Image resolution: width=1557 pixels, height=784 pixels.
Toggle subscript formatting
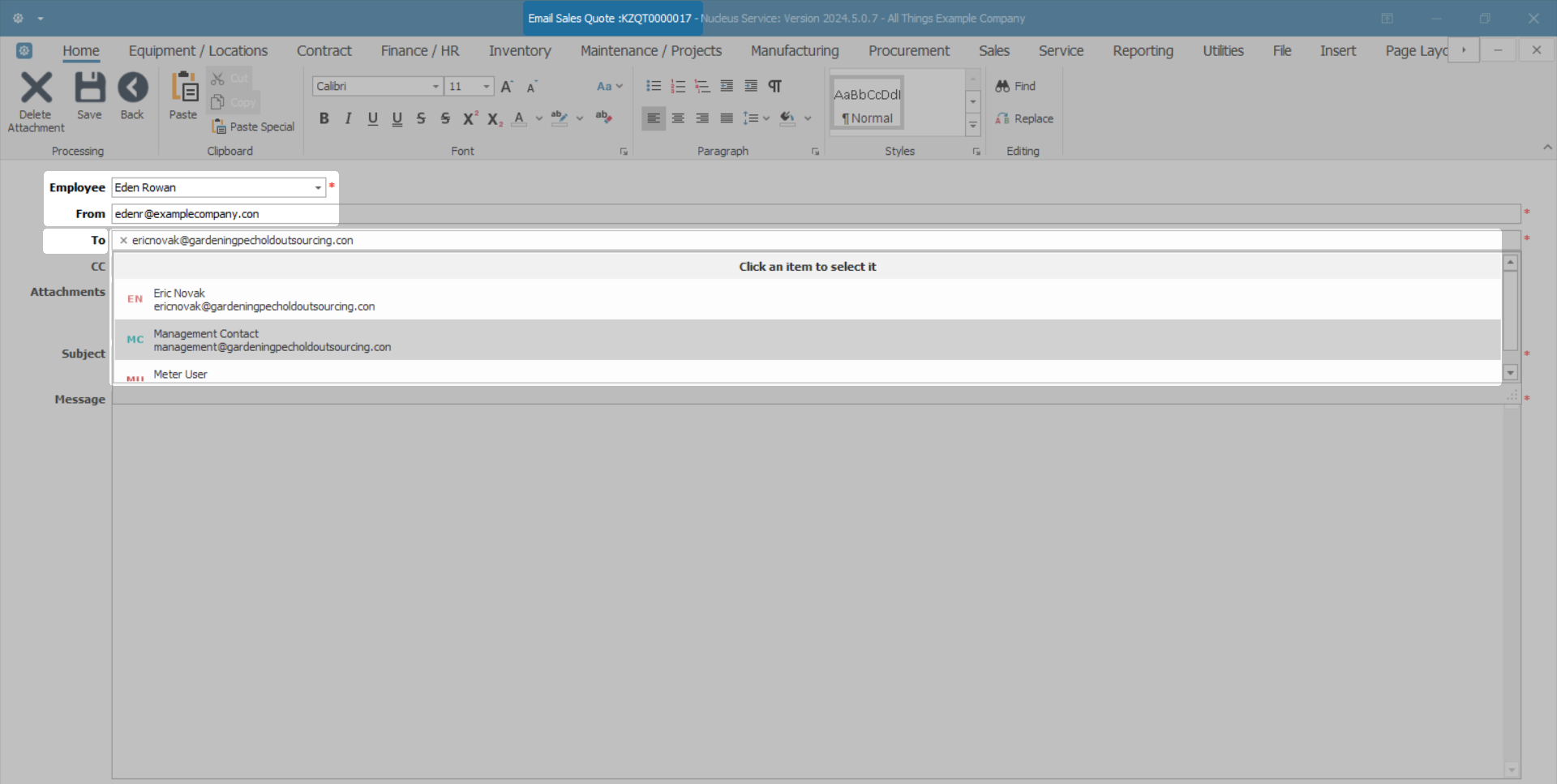[x=495, y=119]
